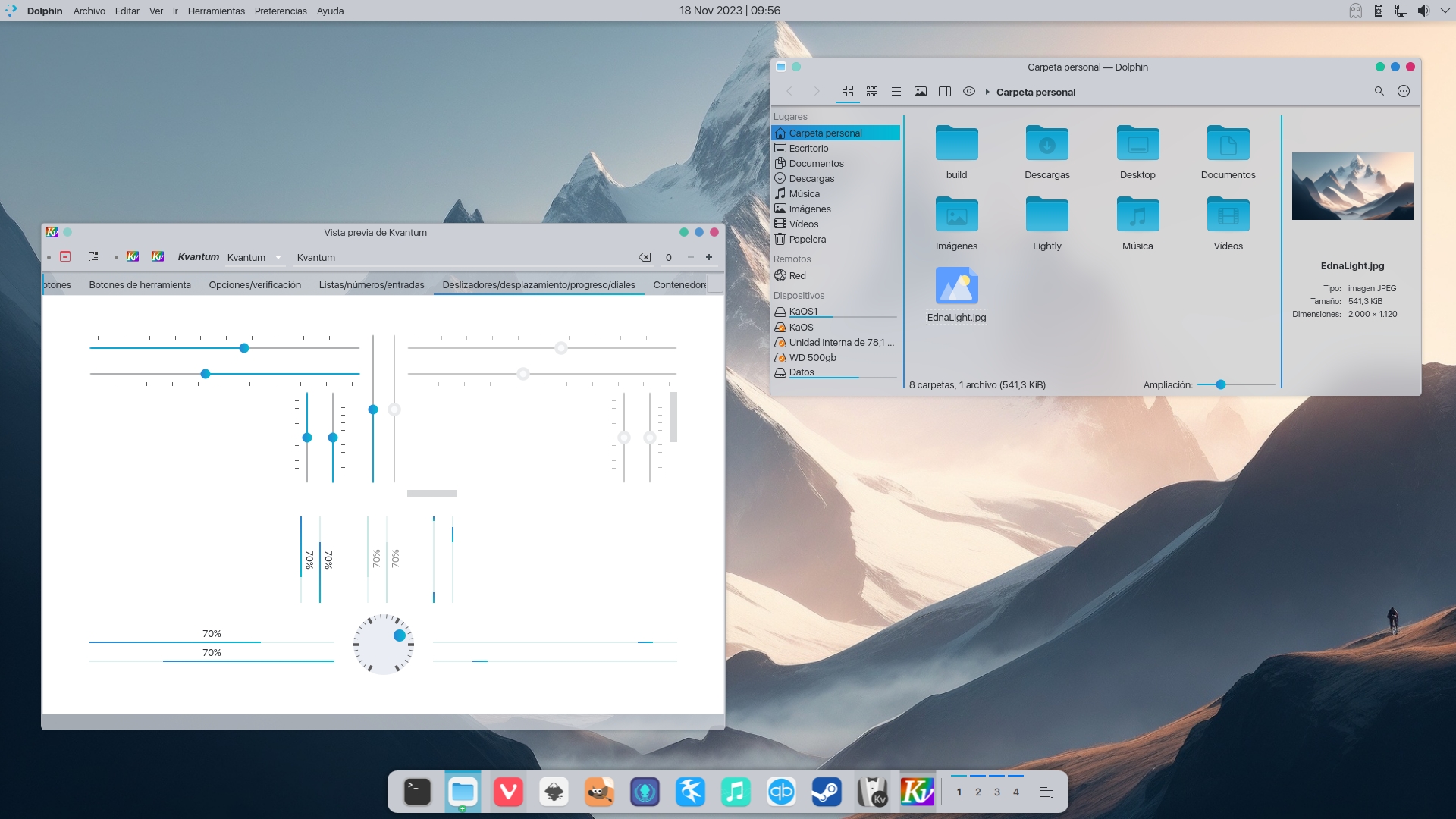The height and width of the screenshot is (819, 1456).
Task: Launch the terminal from the dock
Action: click(x=417, y=792)
